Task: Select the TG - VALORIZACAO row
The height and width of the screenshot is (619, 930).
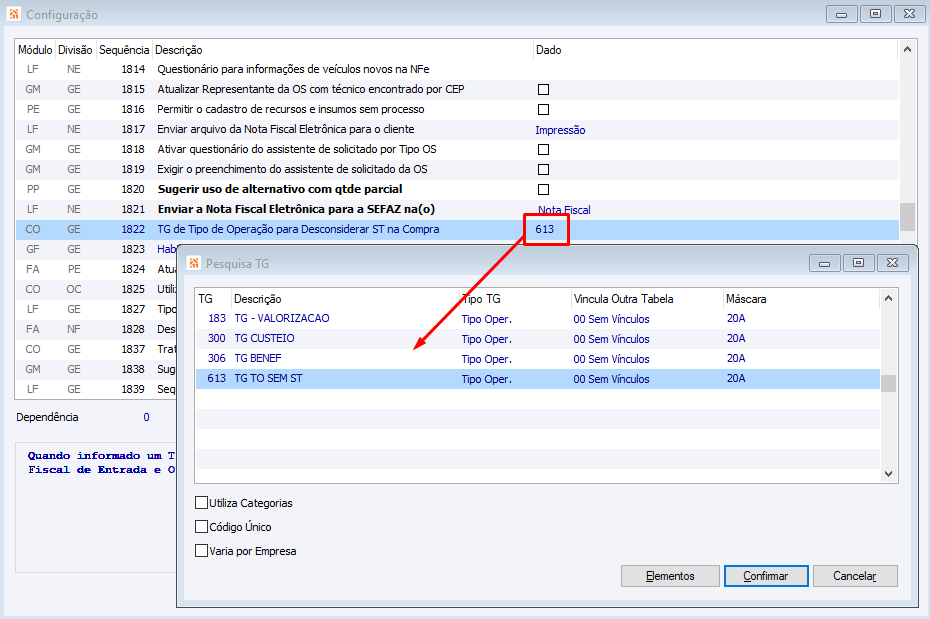Action: coord(537,318)
